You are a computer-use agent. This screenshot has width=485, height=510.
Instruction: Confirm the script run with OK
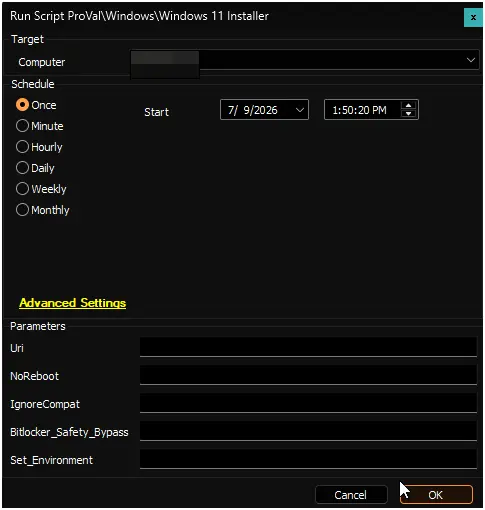point(436,495)
